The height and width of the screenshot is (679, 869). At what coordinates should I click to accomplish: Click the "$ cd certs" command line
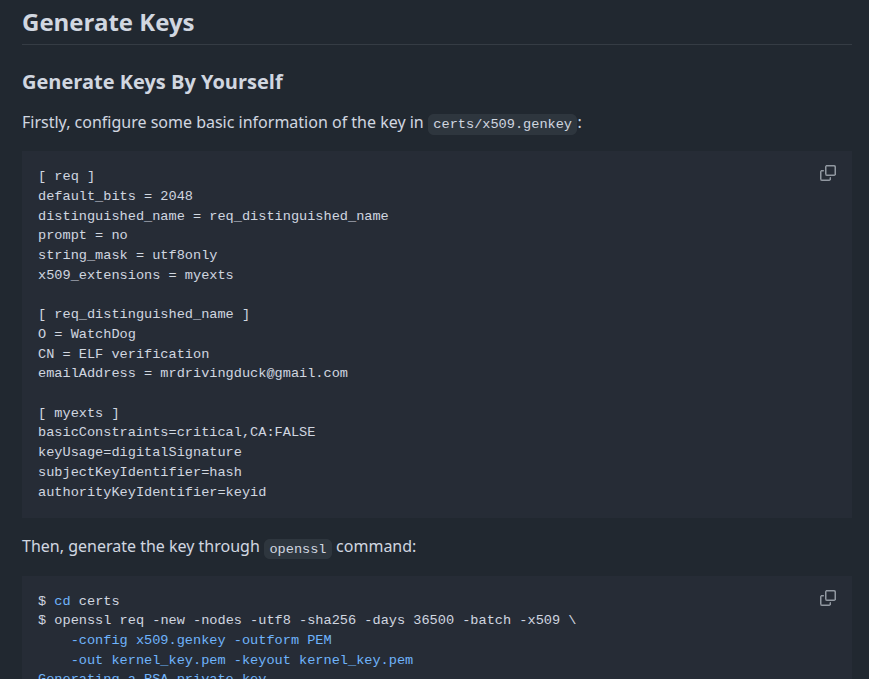point(78,601)
